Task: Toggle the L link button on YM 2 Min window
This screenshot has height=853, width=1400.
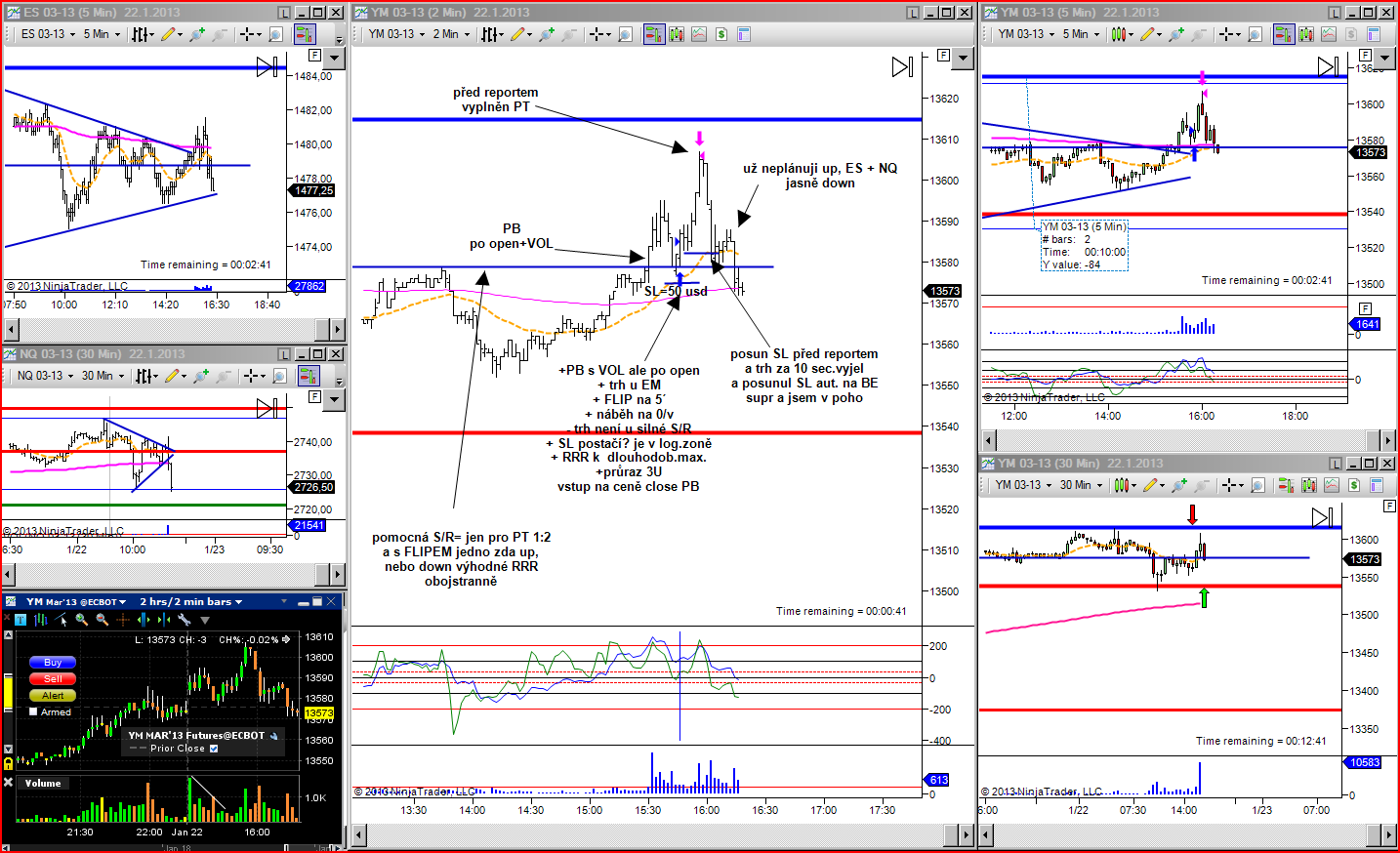Action: (913, 13)
